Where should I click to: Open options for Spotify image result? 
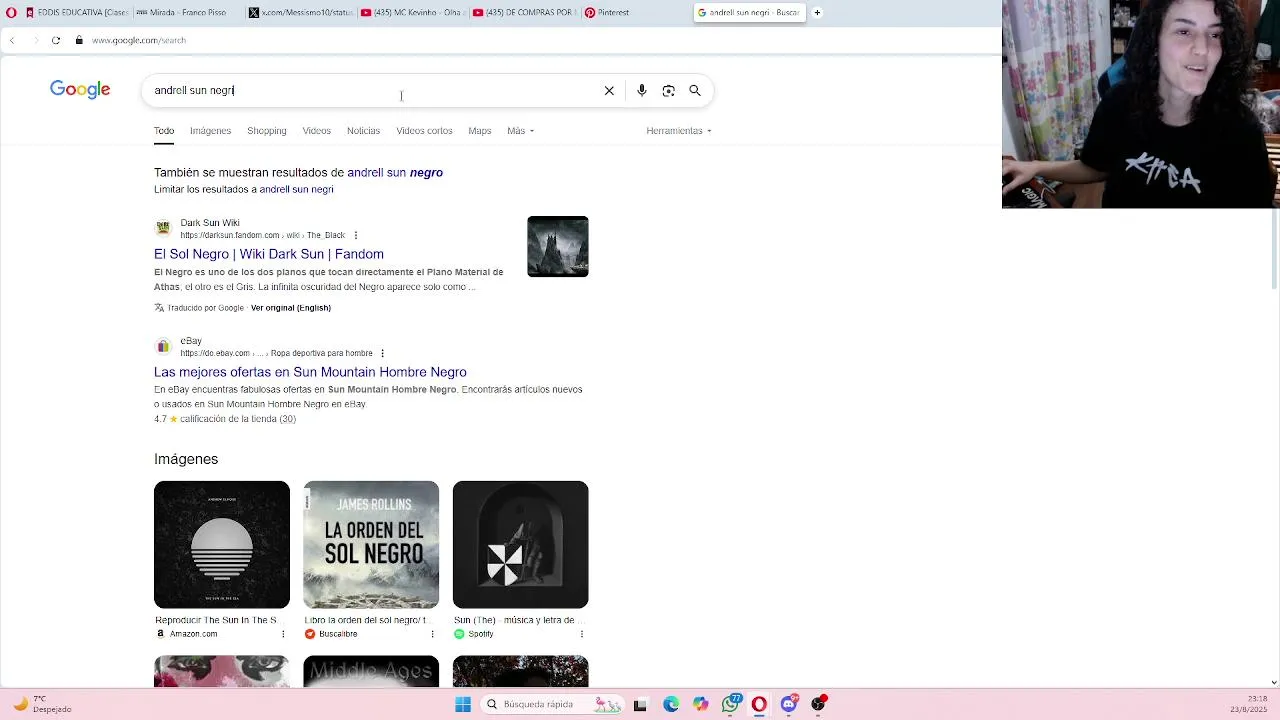582,634
